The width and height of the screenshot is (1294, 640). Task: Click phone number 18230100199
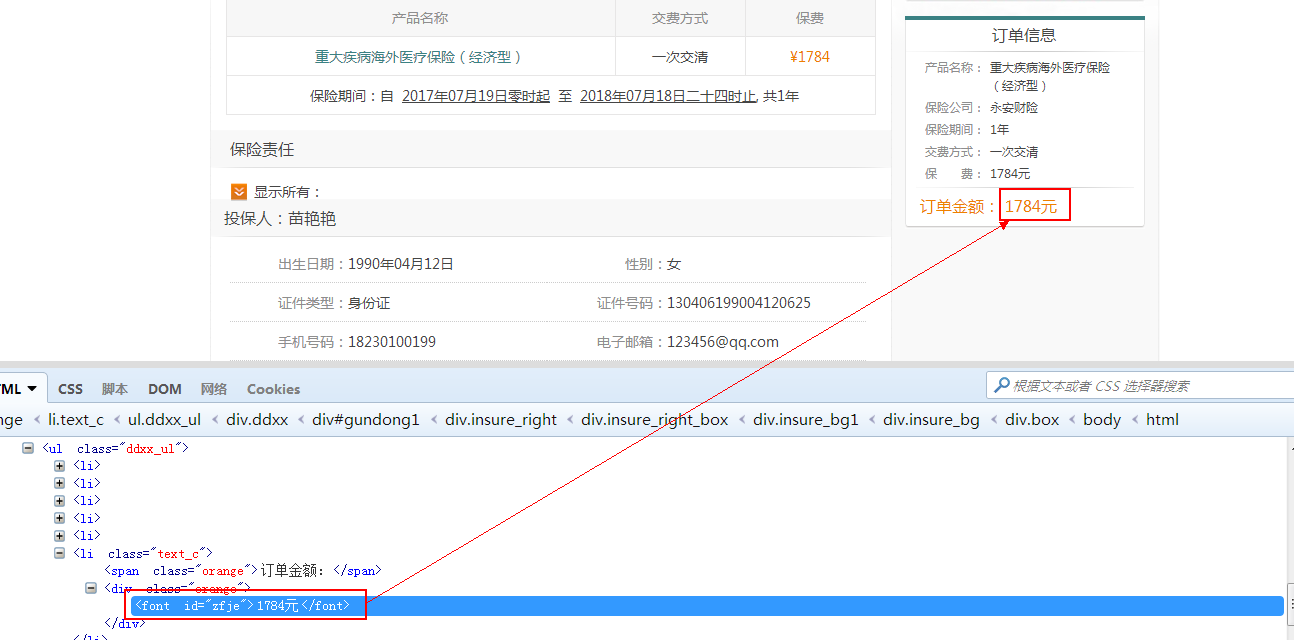[392, 342]
